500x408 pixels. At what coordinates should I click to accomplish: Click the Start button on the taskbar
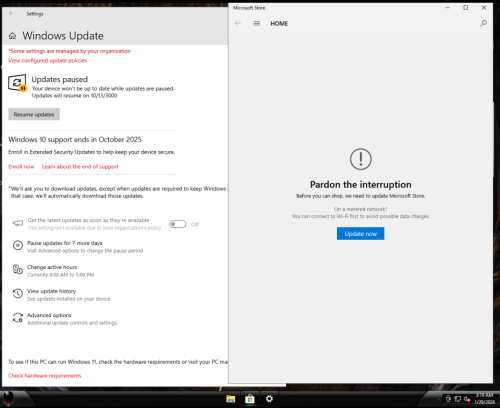[x=9, y=398]
